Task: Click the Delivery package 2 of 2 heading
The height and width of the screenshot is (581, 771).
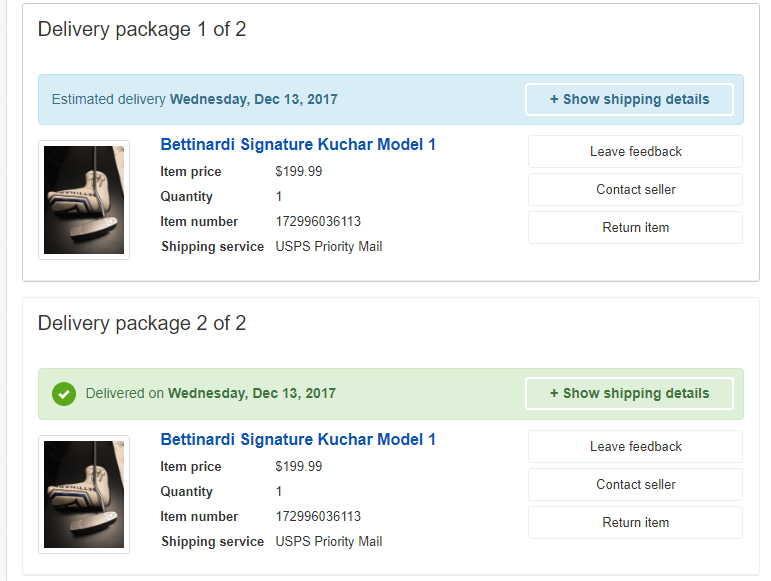Action: (142, 324)
